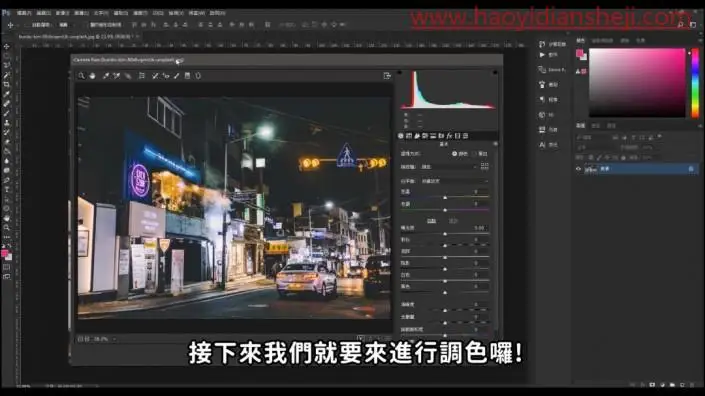Image resolution: width=705 pixels, height=396 pixels.
Task: Open the Character panel icon
Action: tap(542, 145)
